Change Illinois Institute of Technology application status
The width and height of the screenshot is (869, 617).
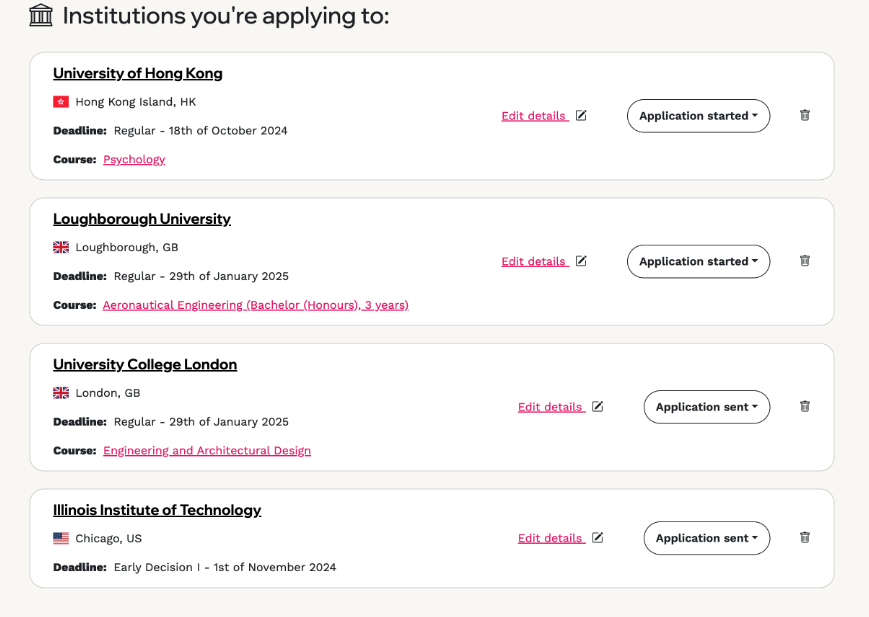point(707,538)
